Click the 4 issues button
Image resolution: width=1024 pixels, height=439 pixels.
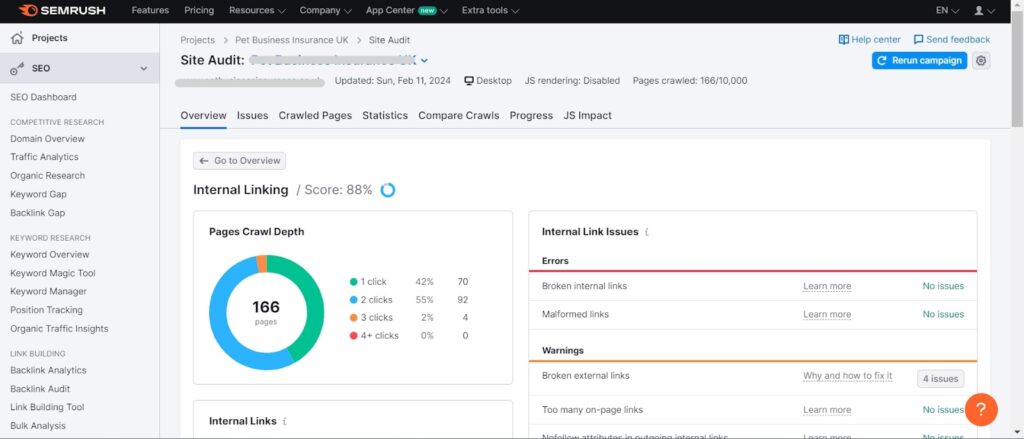pos(940,379)
